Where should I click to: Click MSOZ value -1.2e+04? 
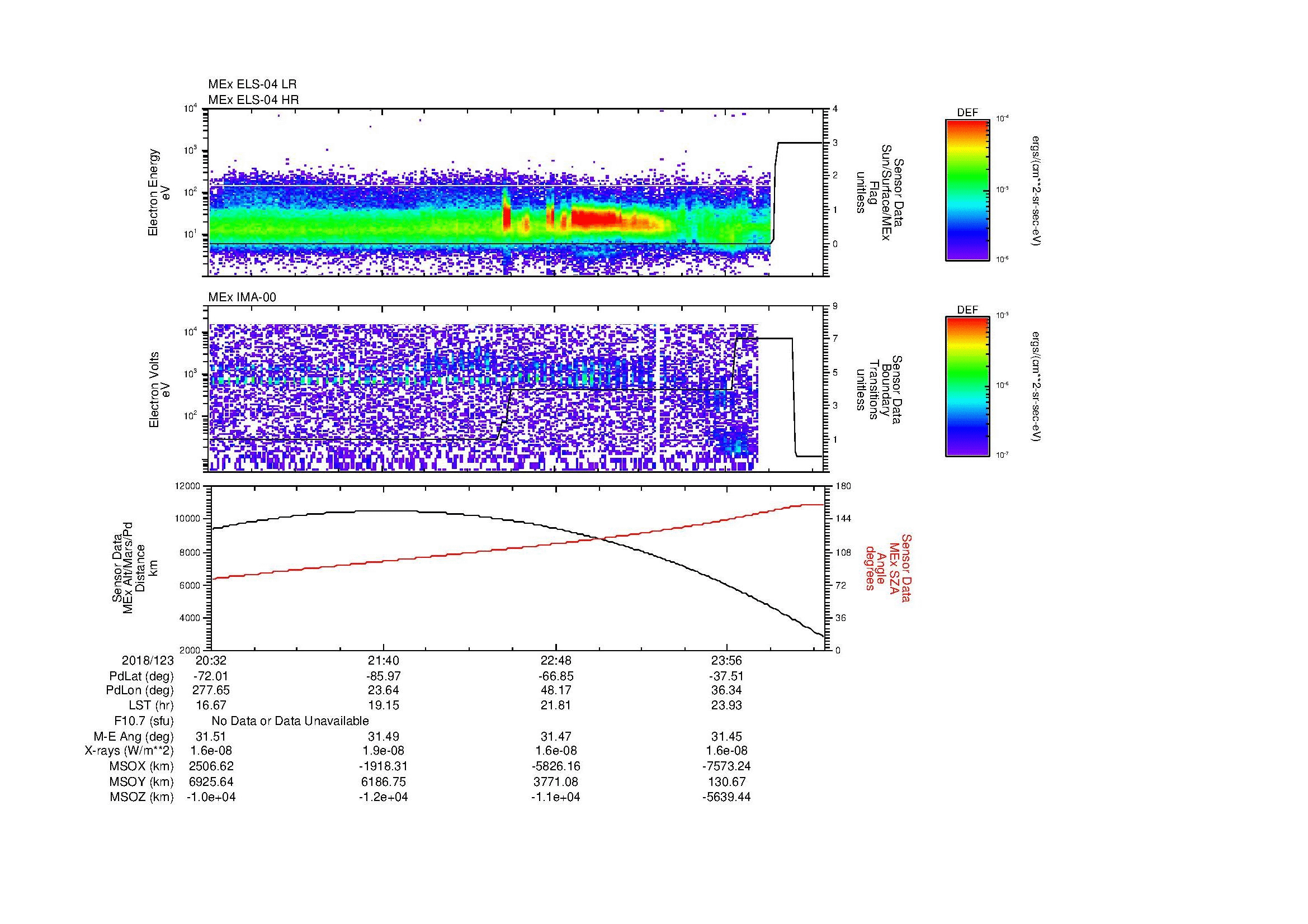point(384,797)
